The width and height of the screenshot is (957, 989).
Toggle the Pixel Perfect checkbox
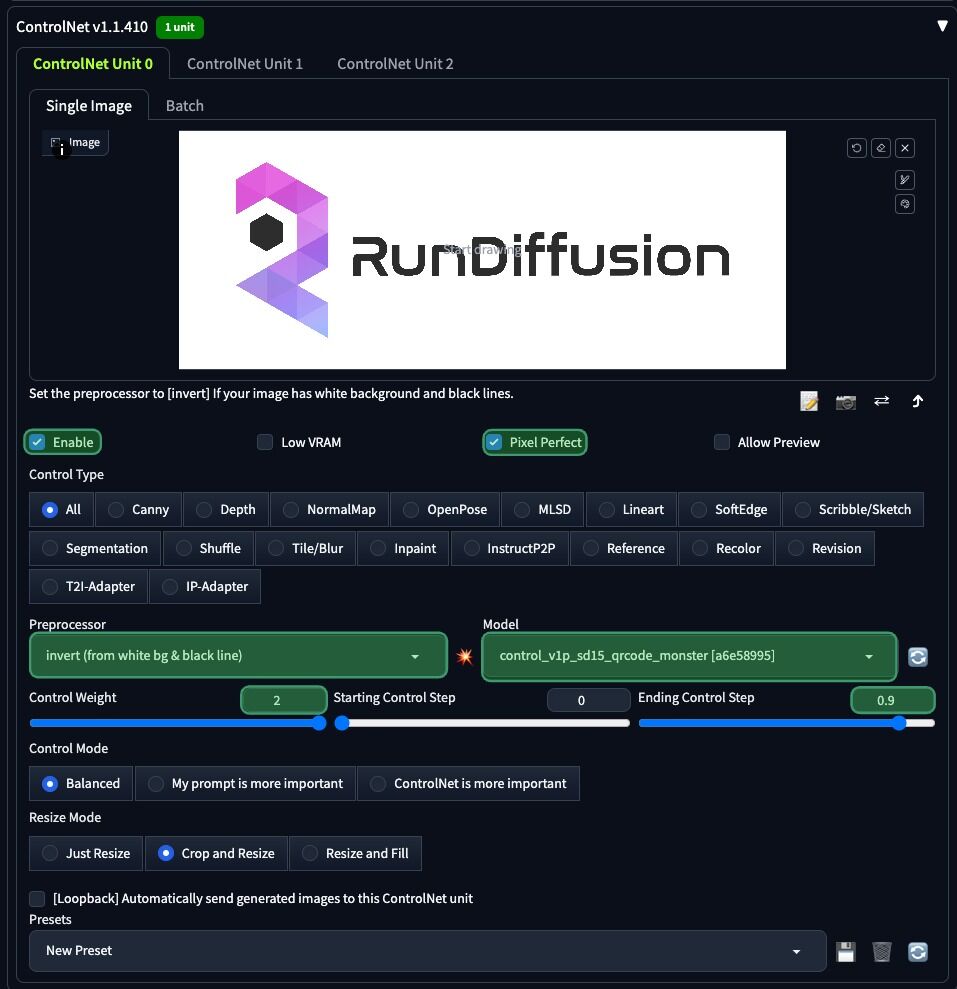494,442
